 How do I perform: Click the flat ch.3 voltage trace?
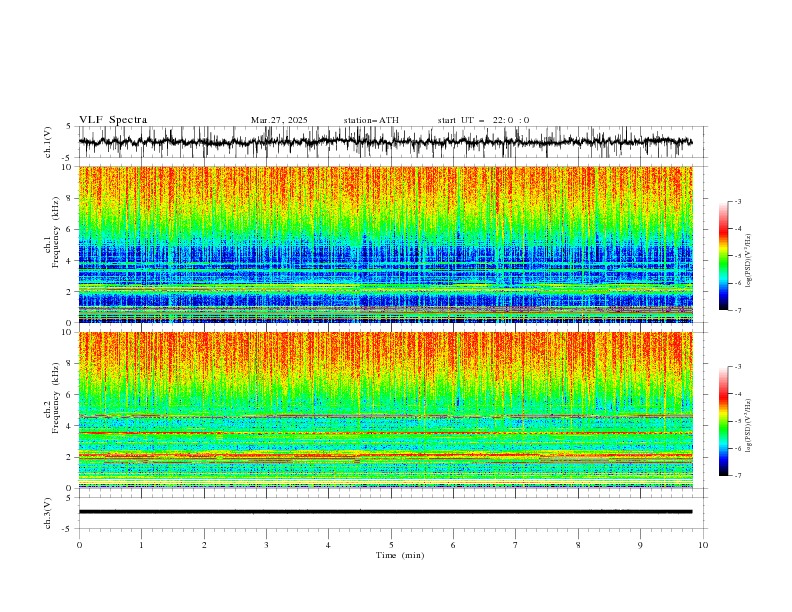[x=385, y=512]
